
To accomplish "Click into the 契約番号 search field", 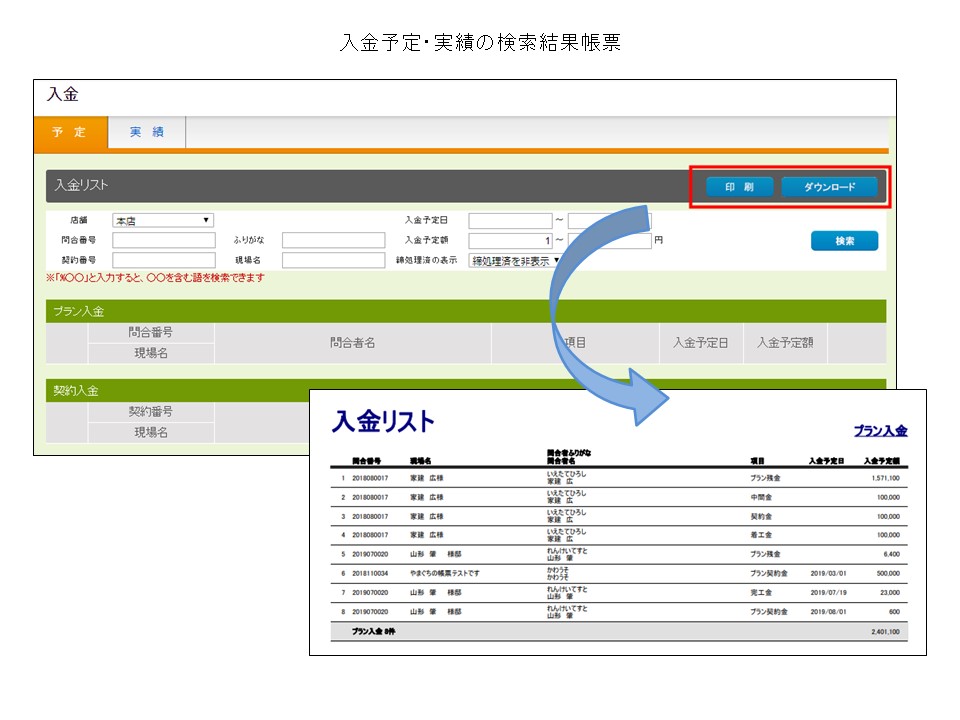I will (163, 260).
